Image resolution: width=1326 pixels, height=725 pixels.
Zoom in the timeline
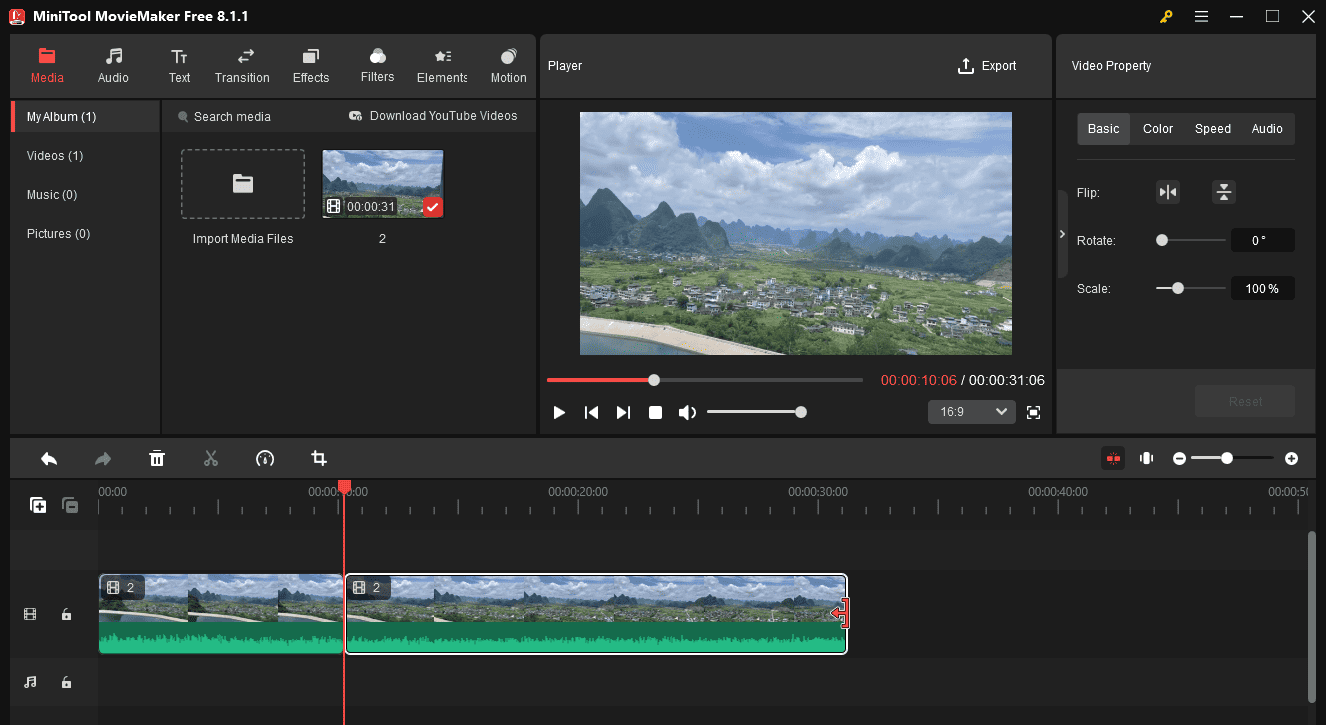click(x=1291, y=458)
